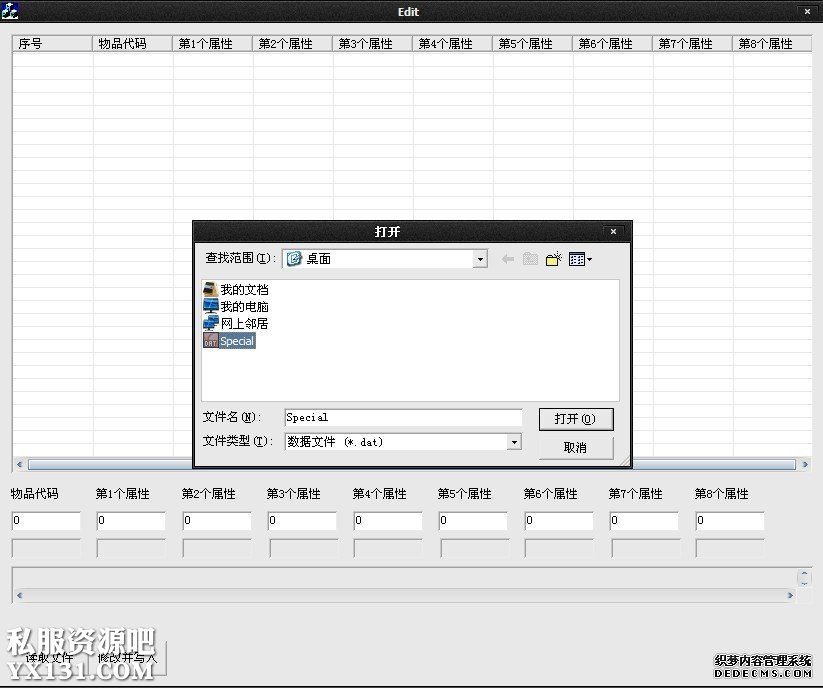This screenshot has height=688, width=823.
Task: Click right arrow of table horizontal scrollbar
Action: click(x=804, y=465)
